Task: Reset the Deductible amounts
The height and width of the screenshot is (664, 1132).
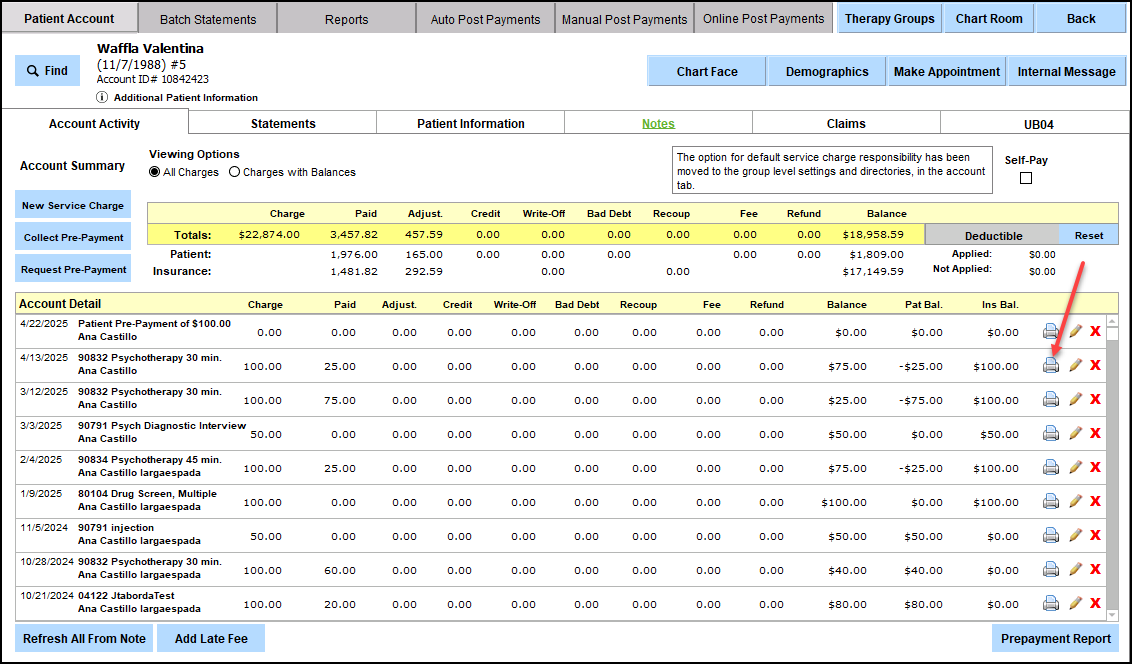Action: (1089, 236)
